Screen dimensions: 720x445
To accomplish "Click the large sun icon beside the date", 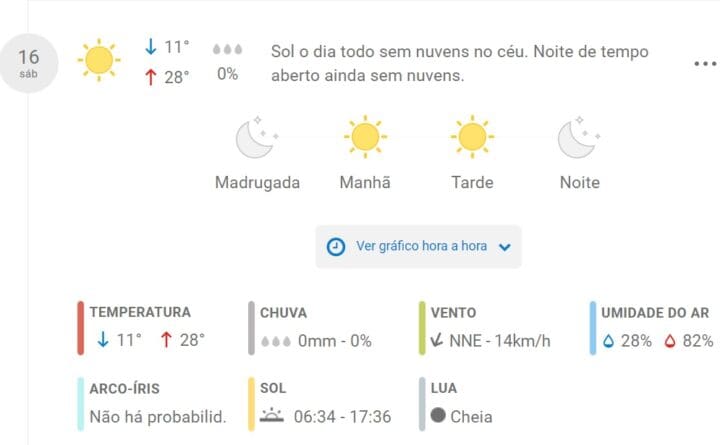I will pos(99,60).
